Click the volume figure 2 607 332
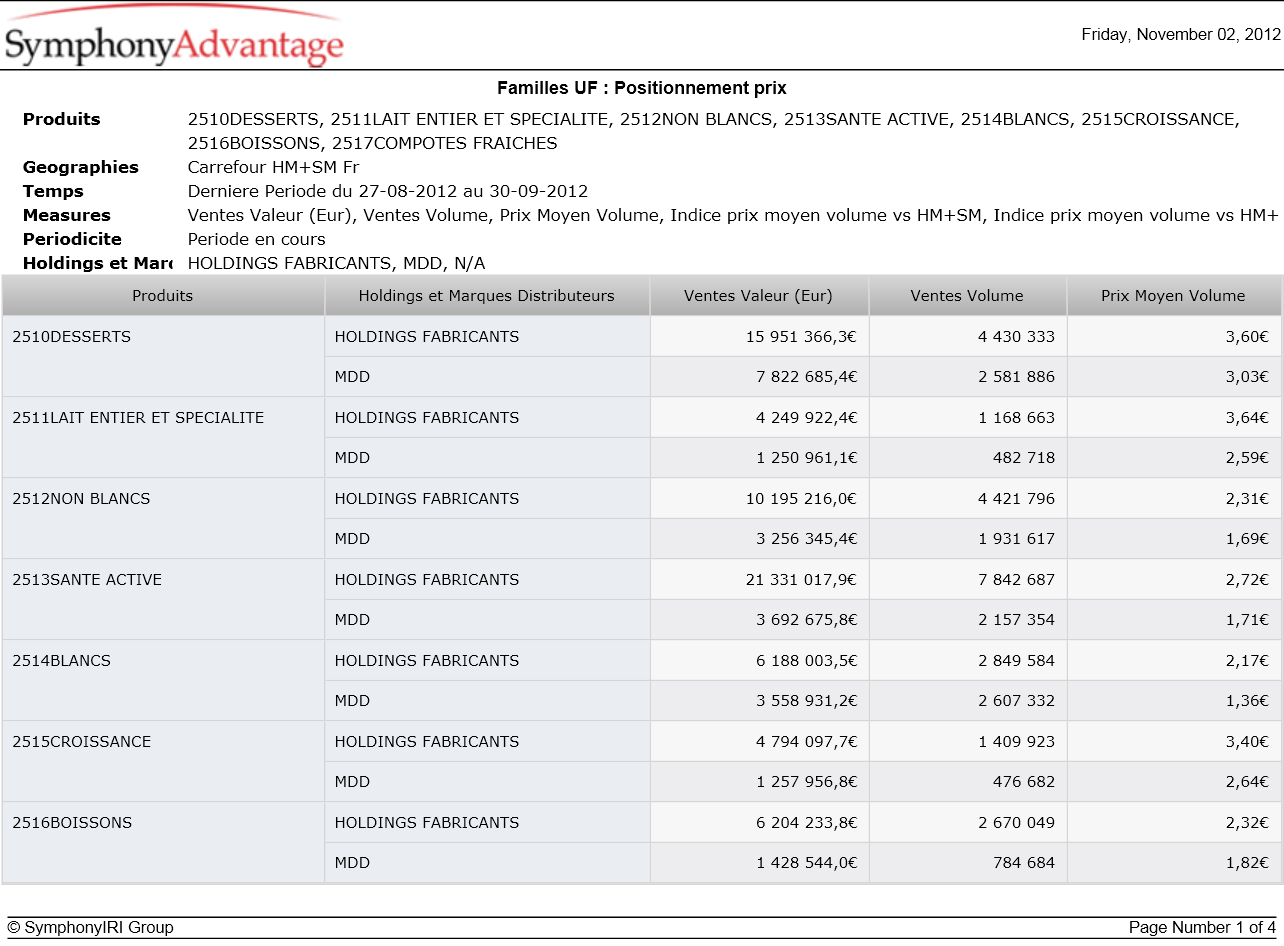This screenshot has height=946, width=1284. pyautogui.click(x=1016, y=701)
